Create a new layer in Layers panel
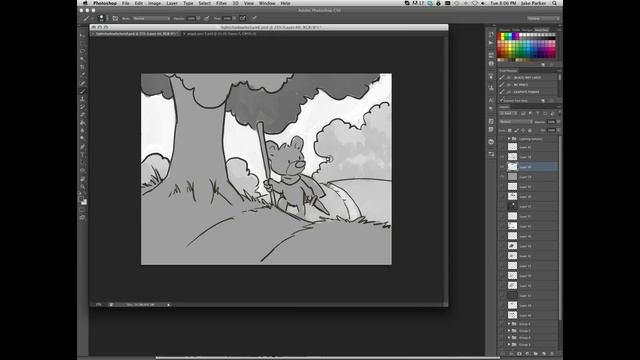 pos(544,353)
